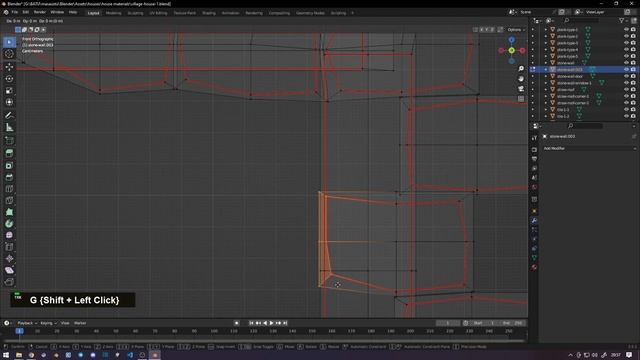Toggle the perspective/orthographic grid icon
The height and width of the screenshot is (360, 640).
(521, 98)
